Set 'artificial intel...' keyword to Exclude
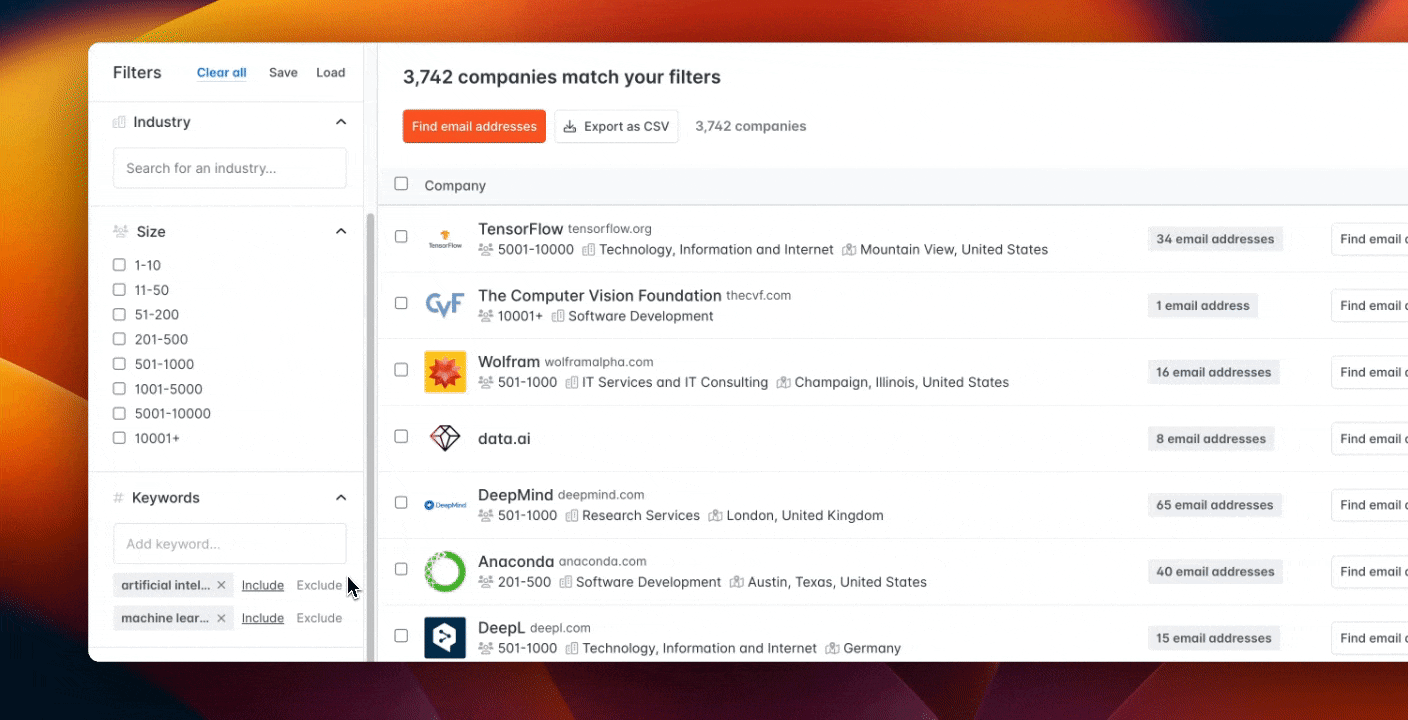1408x720 pixels. [319, 585]
